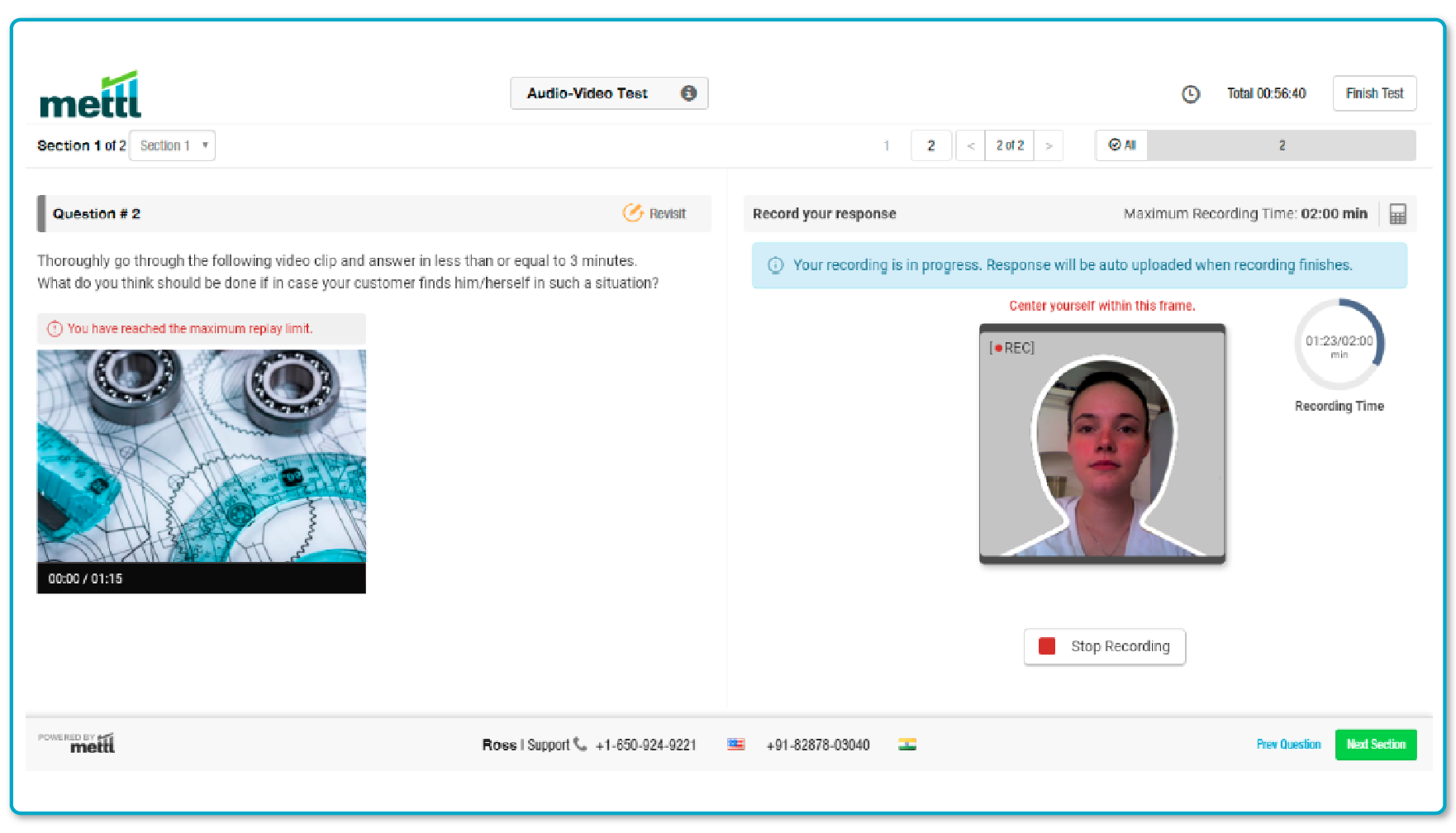Click the info icon beside Audio-Video Test

point(688,93)
